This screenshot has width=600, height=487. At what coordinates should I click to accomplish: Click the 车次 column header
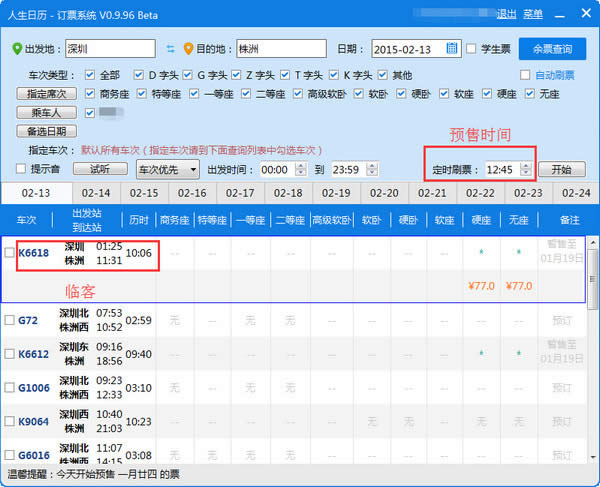[x=26, y=220]
